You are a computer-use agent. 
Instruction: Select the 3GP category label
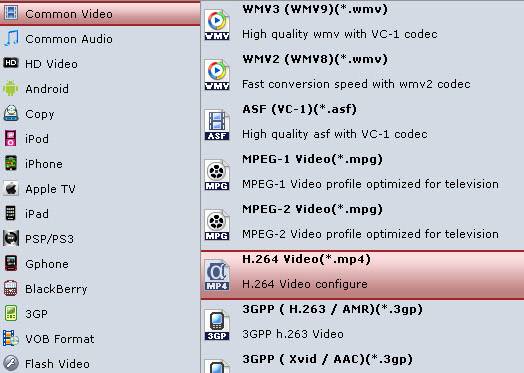coord(36,314)
